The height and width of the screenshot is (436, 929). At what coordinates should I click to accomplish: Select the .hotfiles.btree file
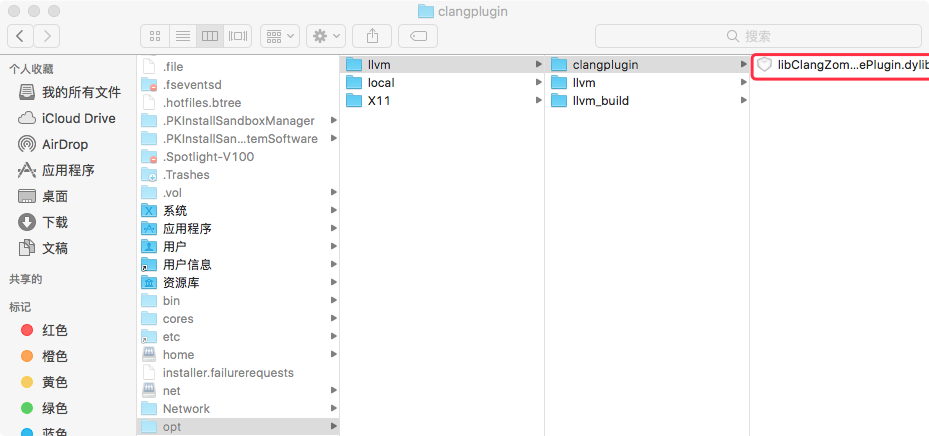pos(238,102)
